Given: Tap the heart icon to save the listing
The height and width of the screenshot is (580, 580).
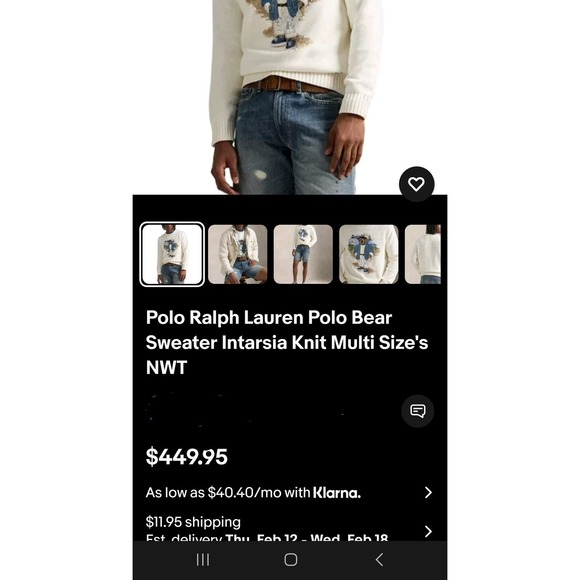Looking at the screenshot, I should [x=417, y=184].
